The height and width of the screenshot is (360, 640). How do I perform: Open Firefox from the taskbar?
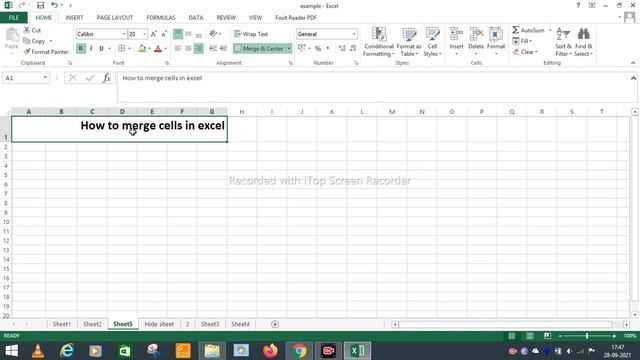pyautogui.click(x=270, y=351)
